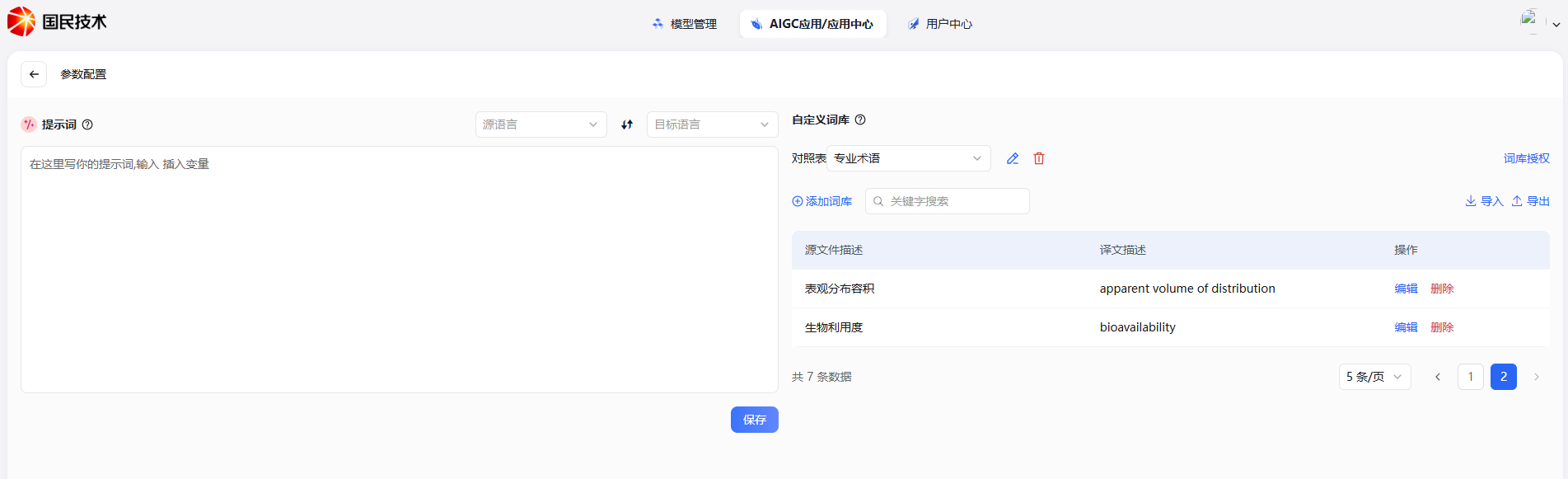Click the search magnifier icon
This screenshot has width=1568, height=479.
coord(878,201)
